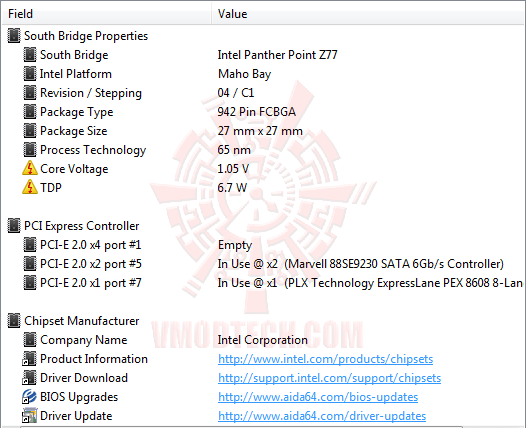Click the BIOS Upgrades icon
Image resolution: width=526 pixels, height=428 pixels.
[29, 397]
